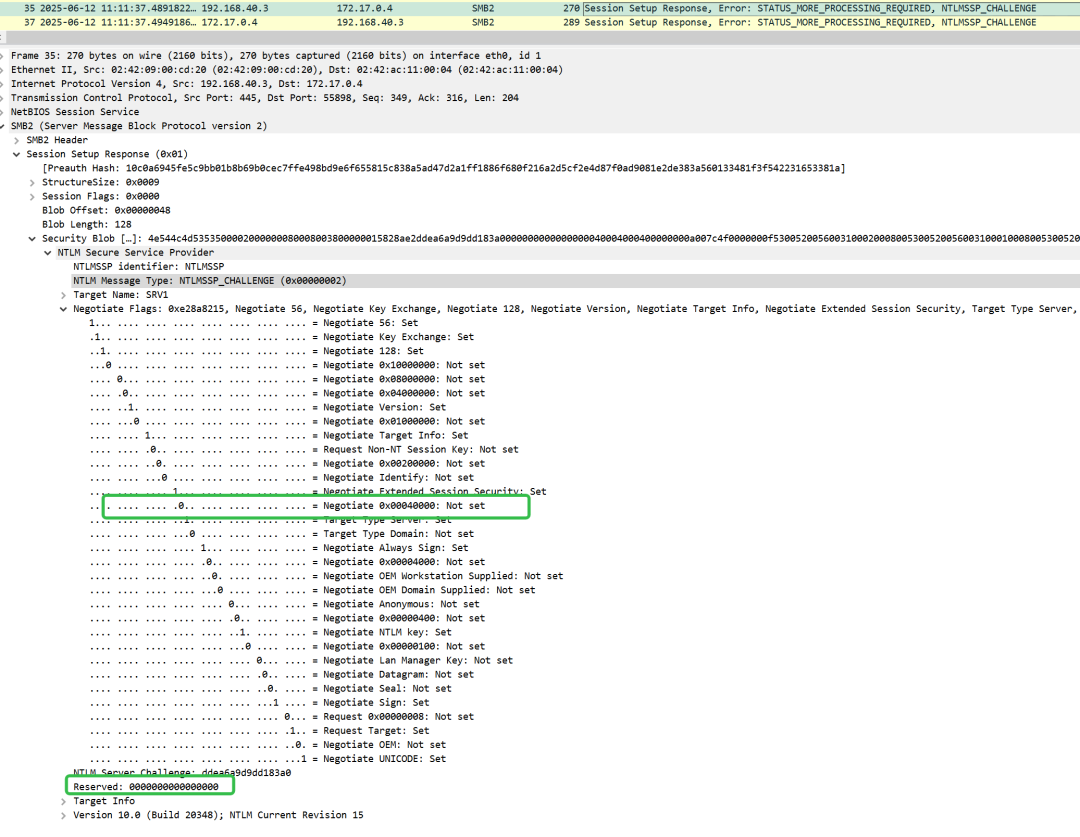This screenshot has width=1080, height=837.
Task: Expand StructureSize field
Action: coord(32,183)
